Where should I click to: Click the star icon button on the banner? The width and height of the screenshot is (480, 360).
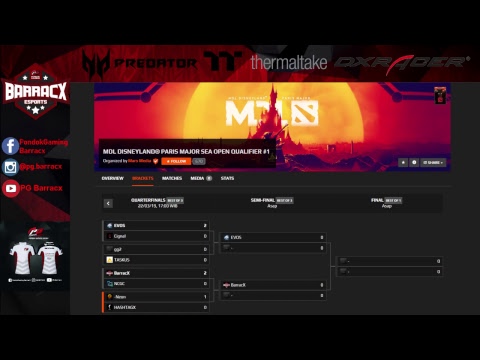pyautogui.click(x=403, y=162)
